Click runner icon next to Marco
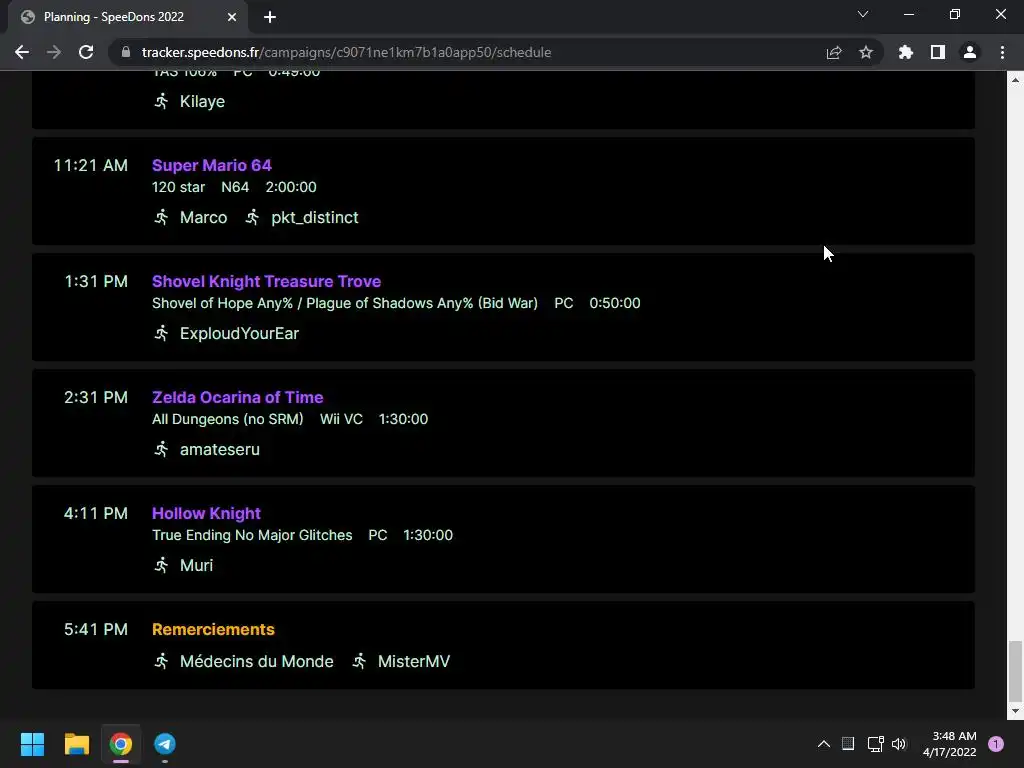Image resolution: width=1024 pixels, height=768 pixels. (161, 217)
